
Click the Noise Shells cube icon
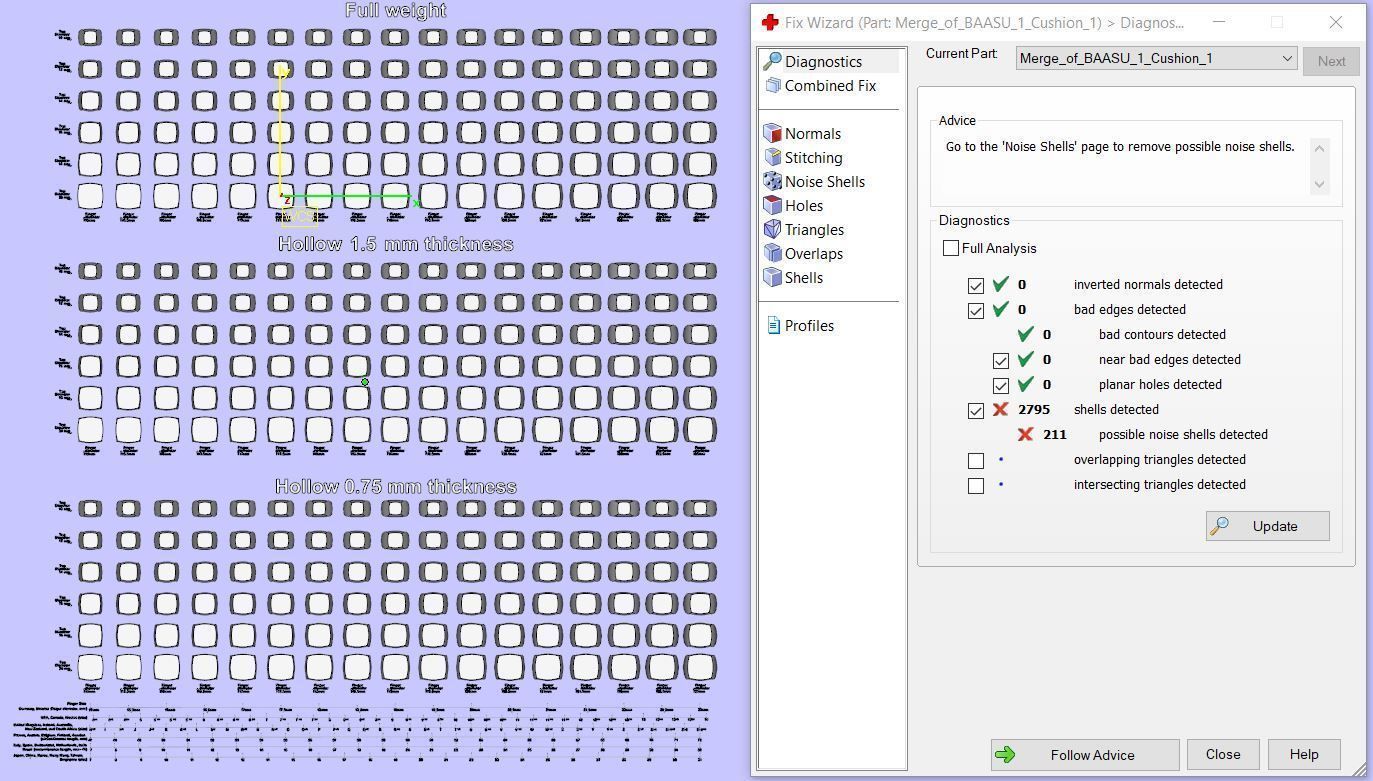point(772,182)
